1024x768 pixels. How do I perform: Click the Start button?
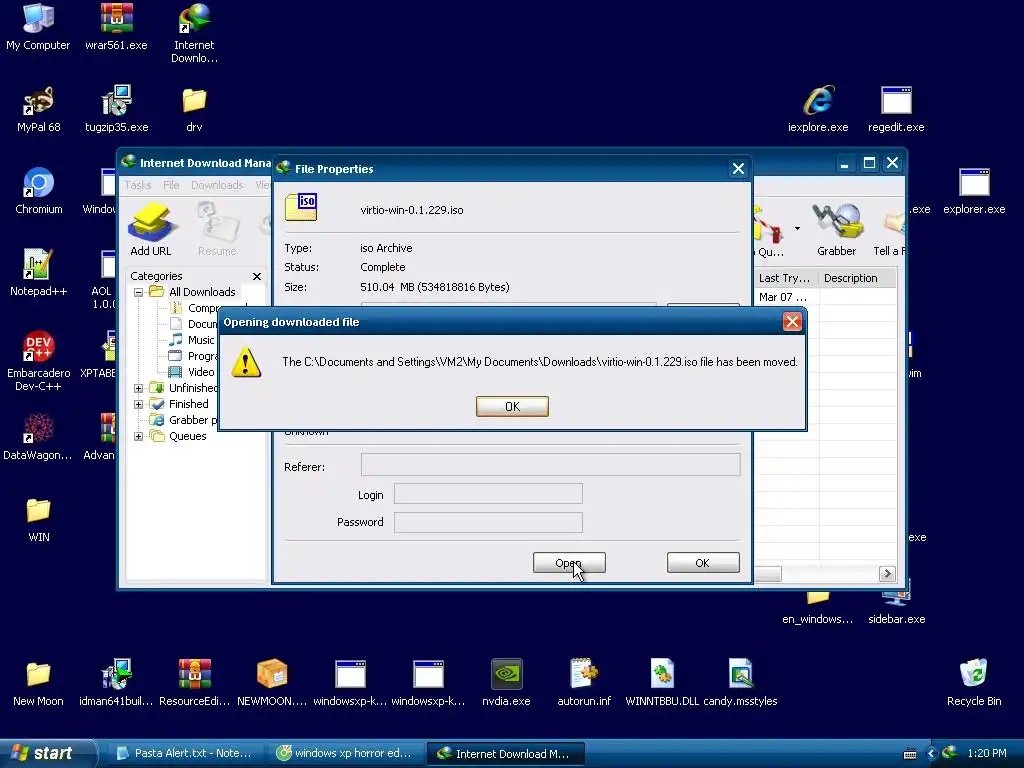pos(47,753)
